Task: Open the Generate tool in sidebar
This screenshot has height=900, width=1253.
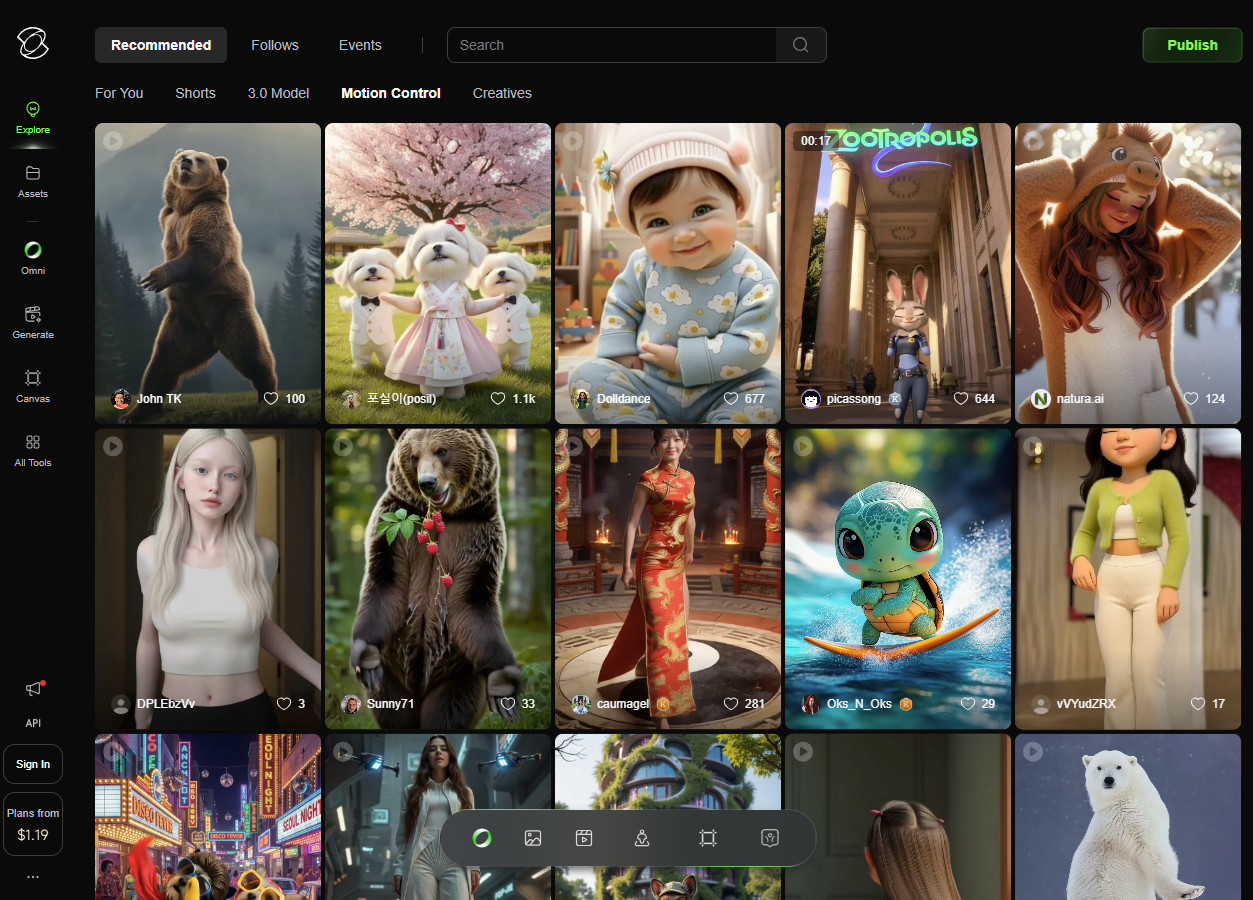Action: point(33,322)
